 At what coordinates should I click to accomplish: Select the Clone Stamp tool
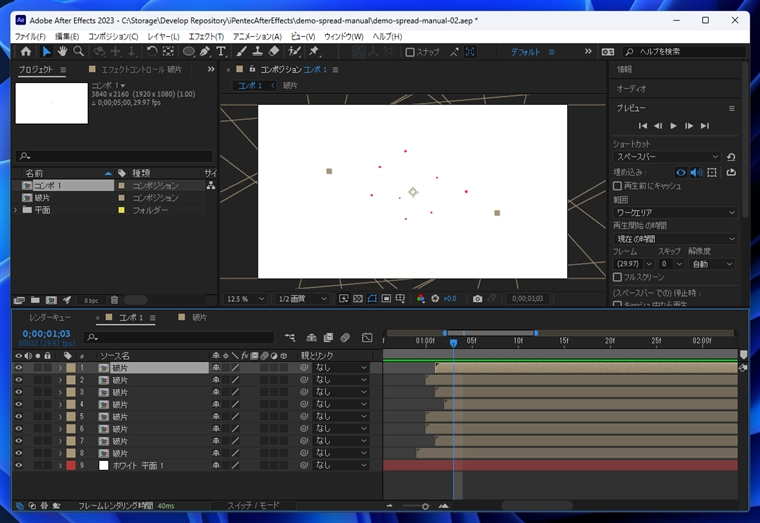click(258, 51)
